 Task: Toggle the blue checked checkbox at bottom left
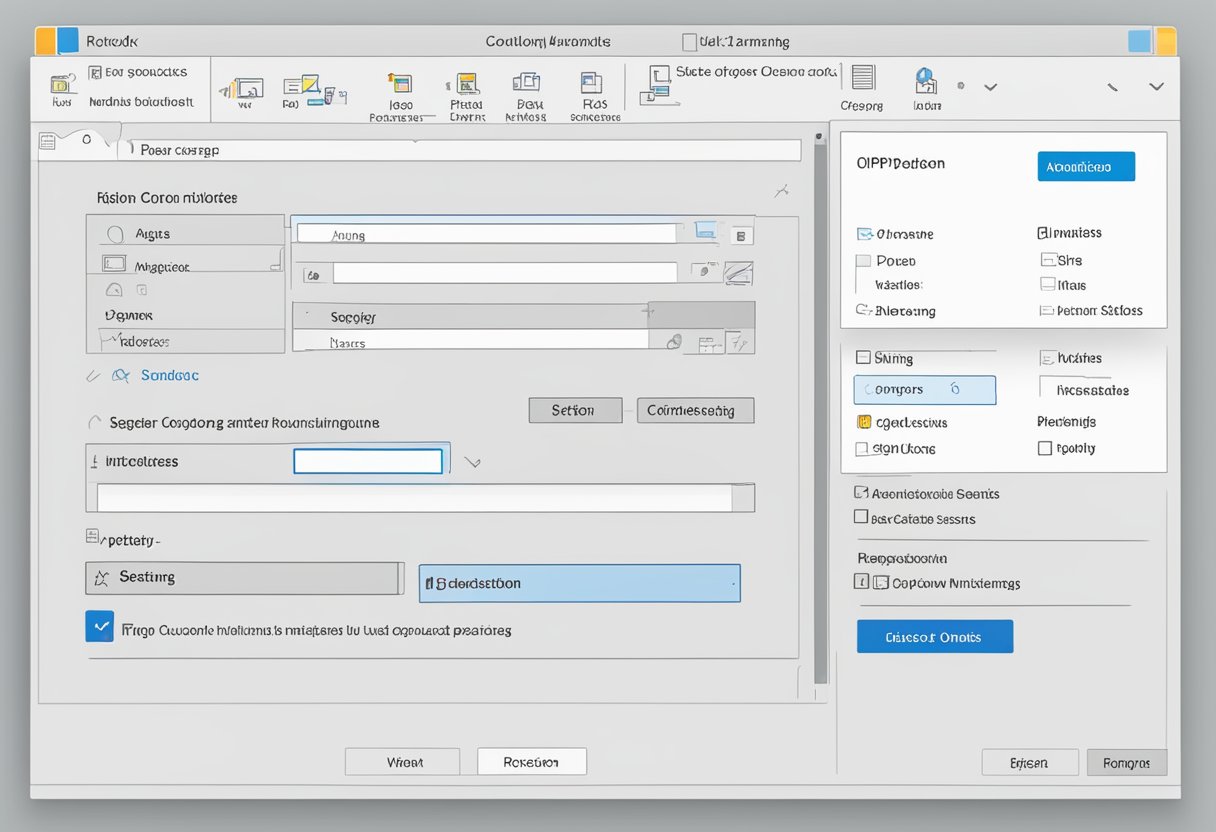pos(100,627)
